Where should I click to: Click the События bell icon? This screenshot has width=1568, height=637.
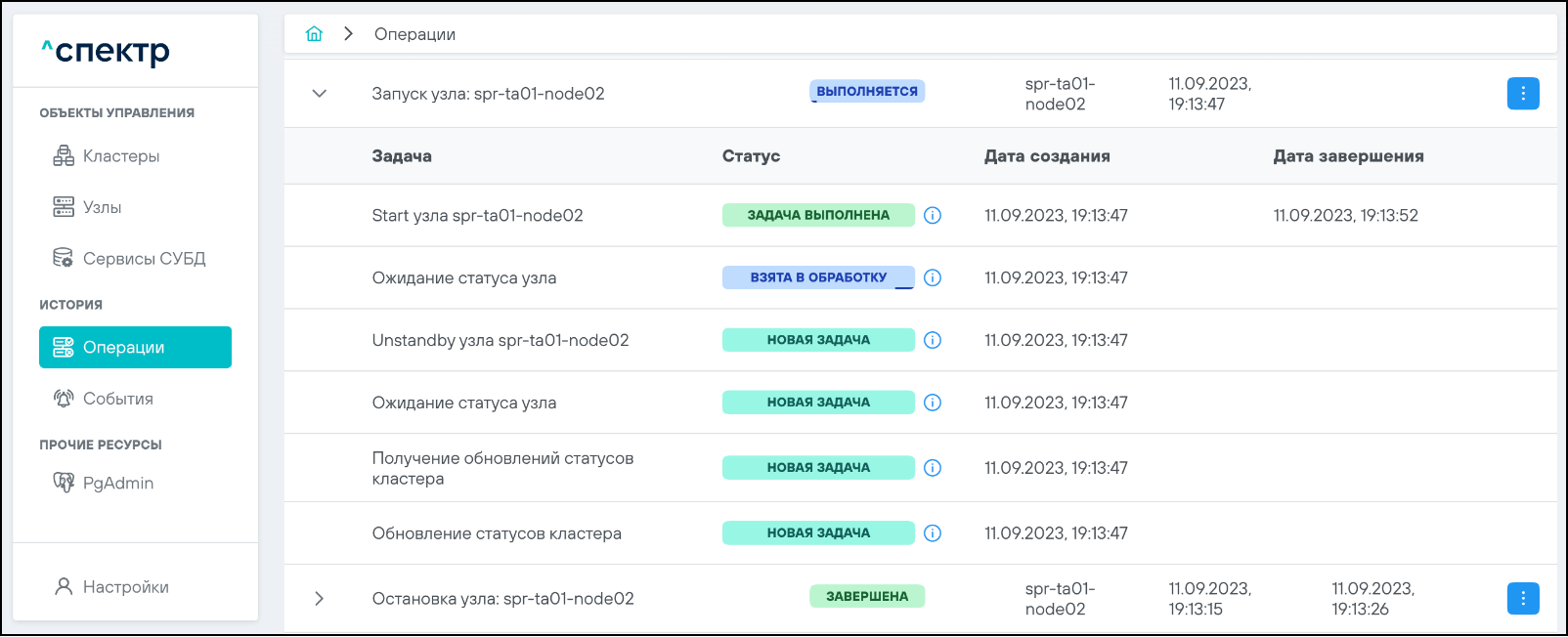click(x=64, y=399)
